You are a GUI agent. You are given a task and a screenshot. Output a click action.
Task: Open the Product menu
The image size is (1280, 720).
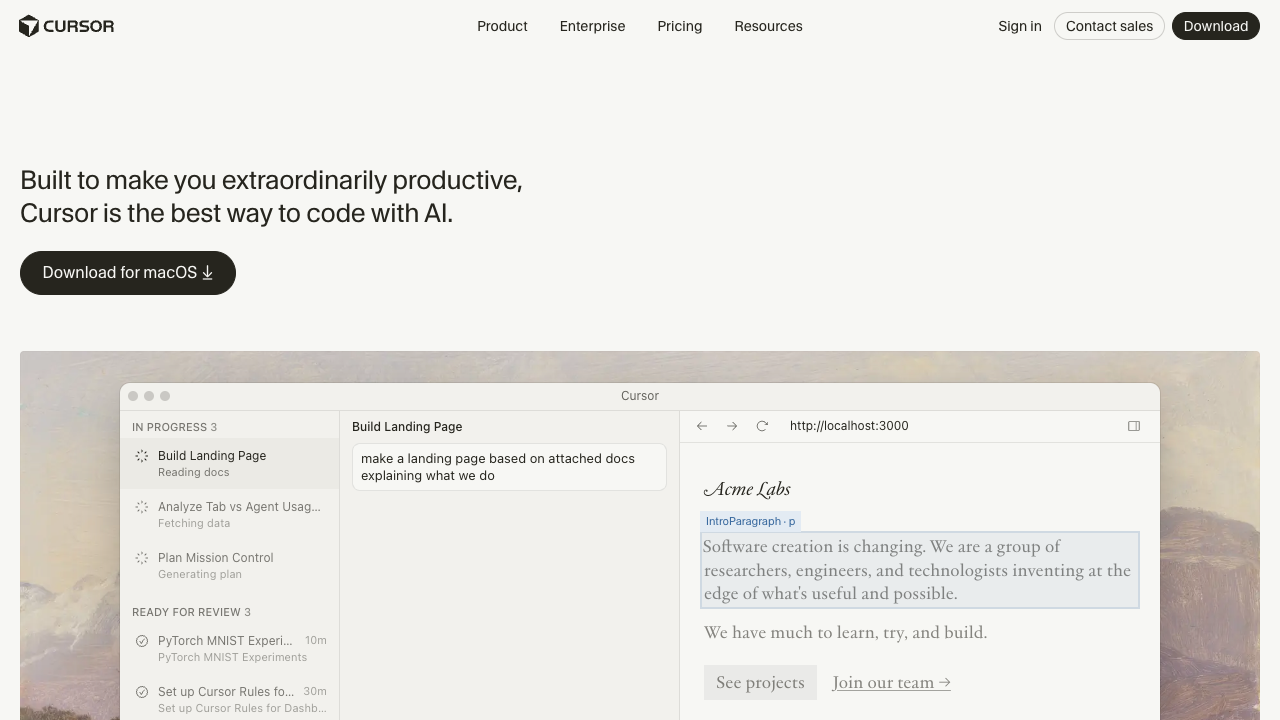(502, 26)
